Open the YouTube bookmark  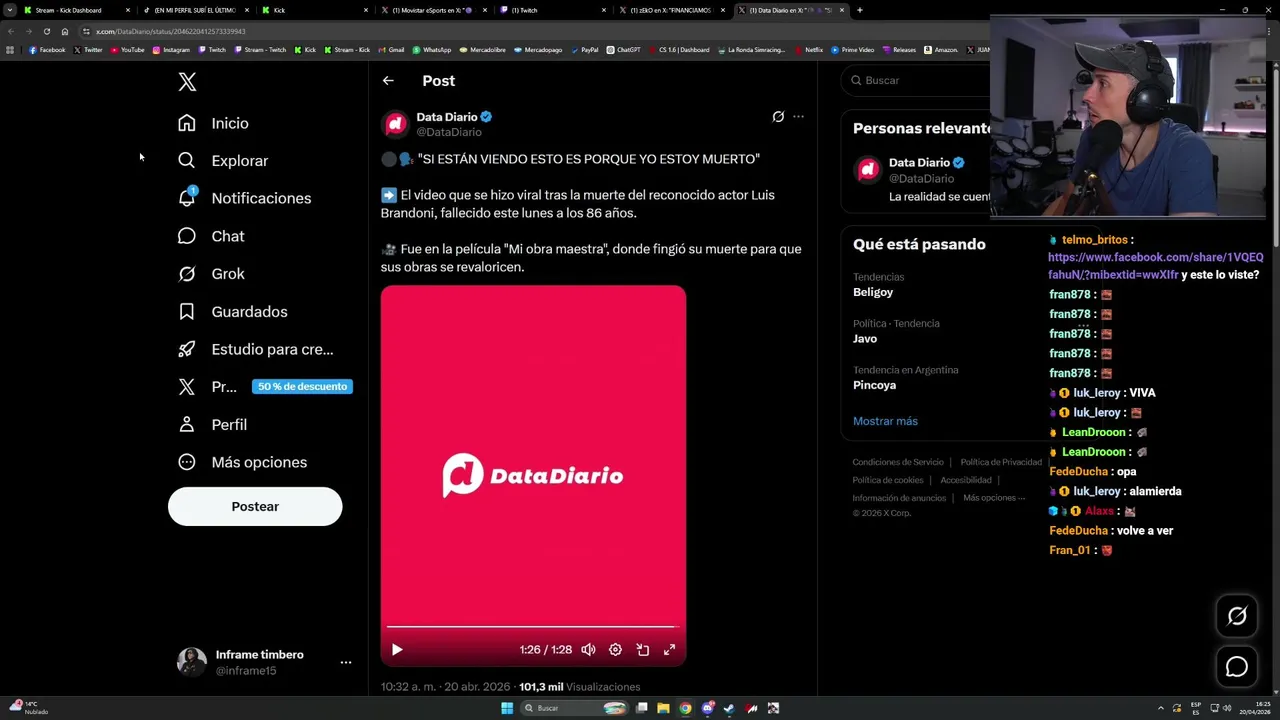[127, 50]
